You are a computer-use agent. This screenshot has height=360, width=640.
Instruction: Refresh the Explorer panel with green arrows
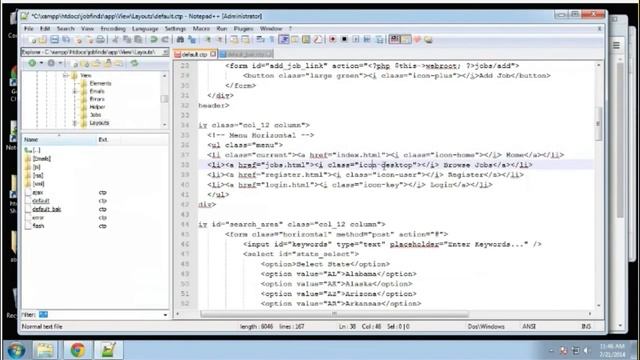point(134,63)
